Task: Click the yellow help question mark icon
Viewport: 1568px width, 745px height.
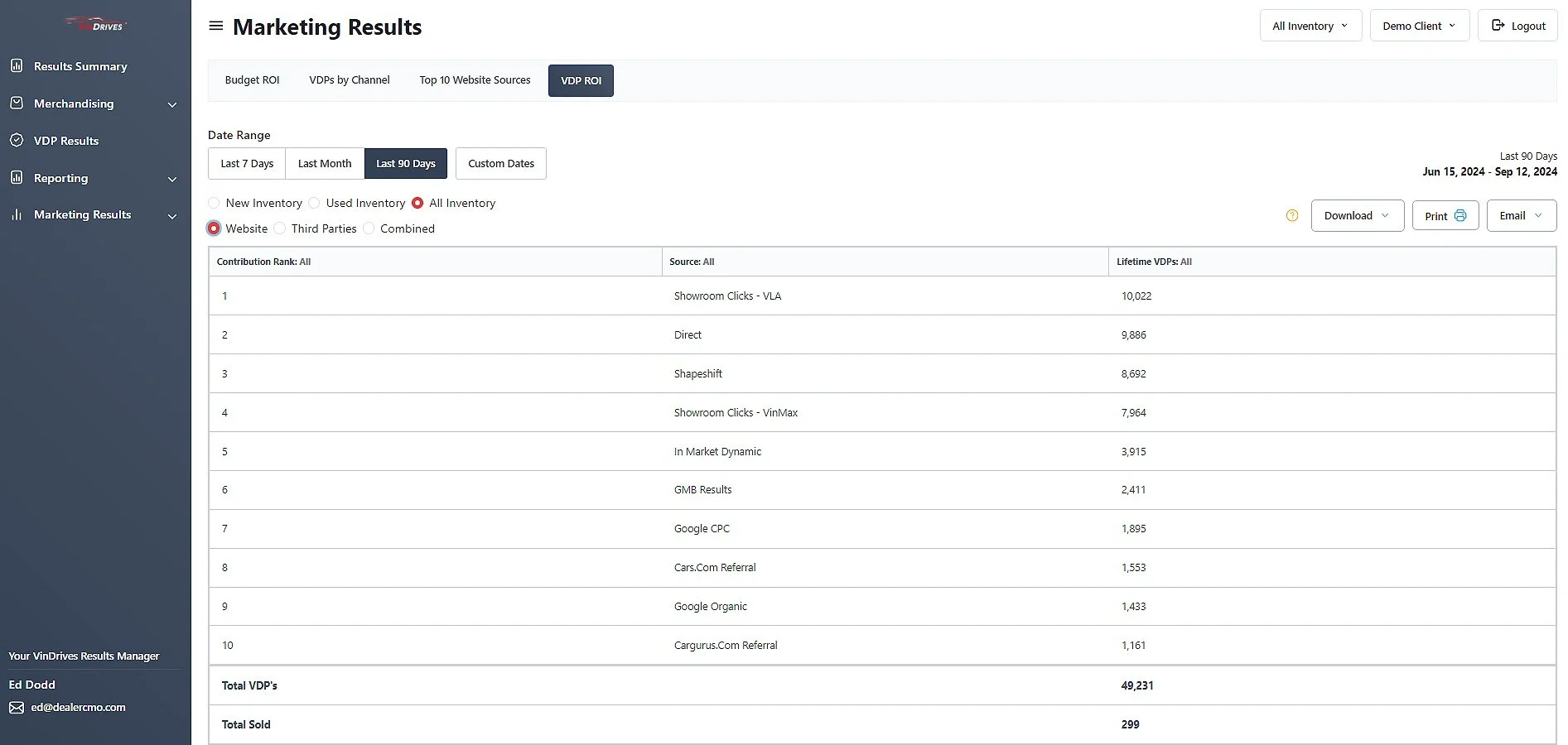Action: click(1292, 215)
